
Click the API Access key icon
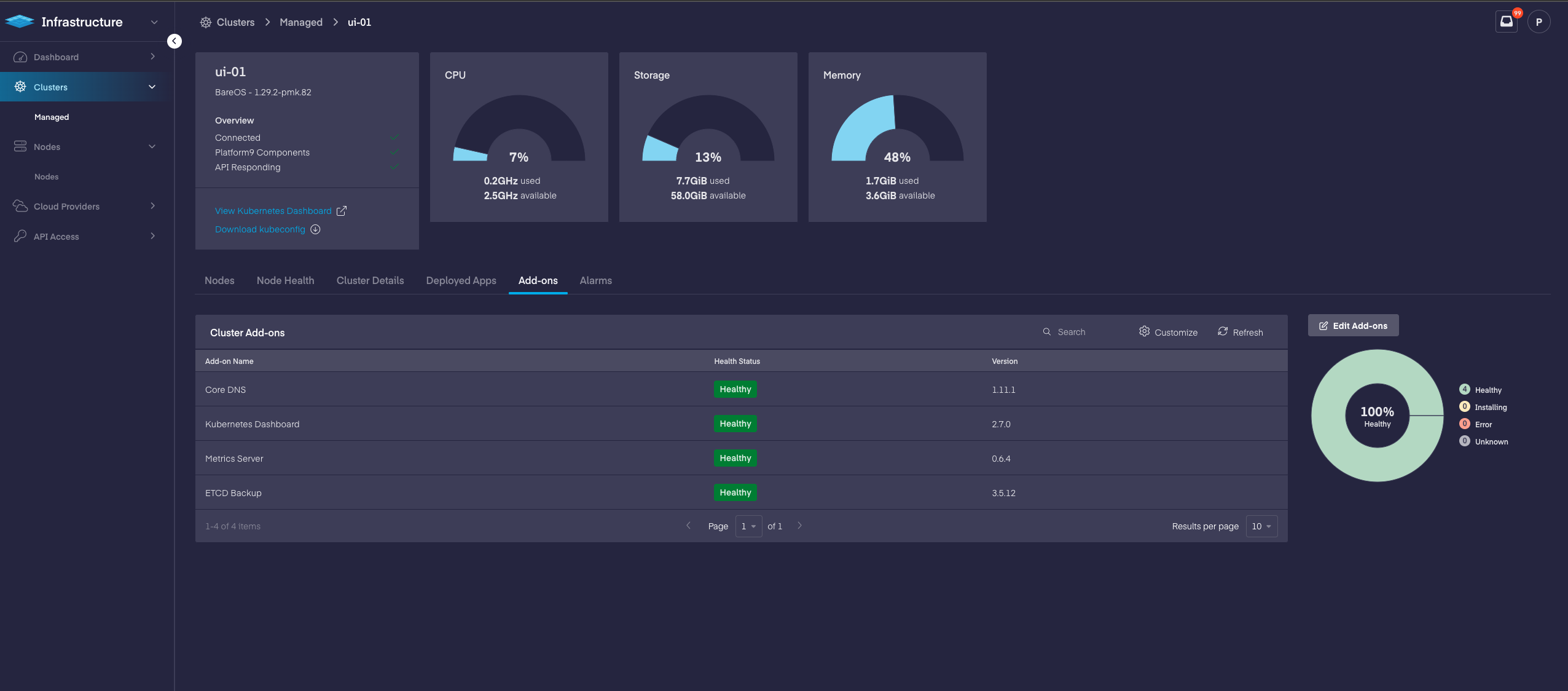pyautogui.click(x=20, y=236)
